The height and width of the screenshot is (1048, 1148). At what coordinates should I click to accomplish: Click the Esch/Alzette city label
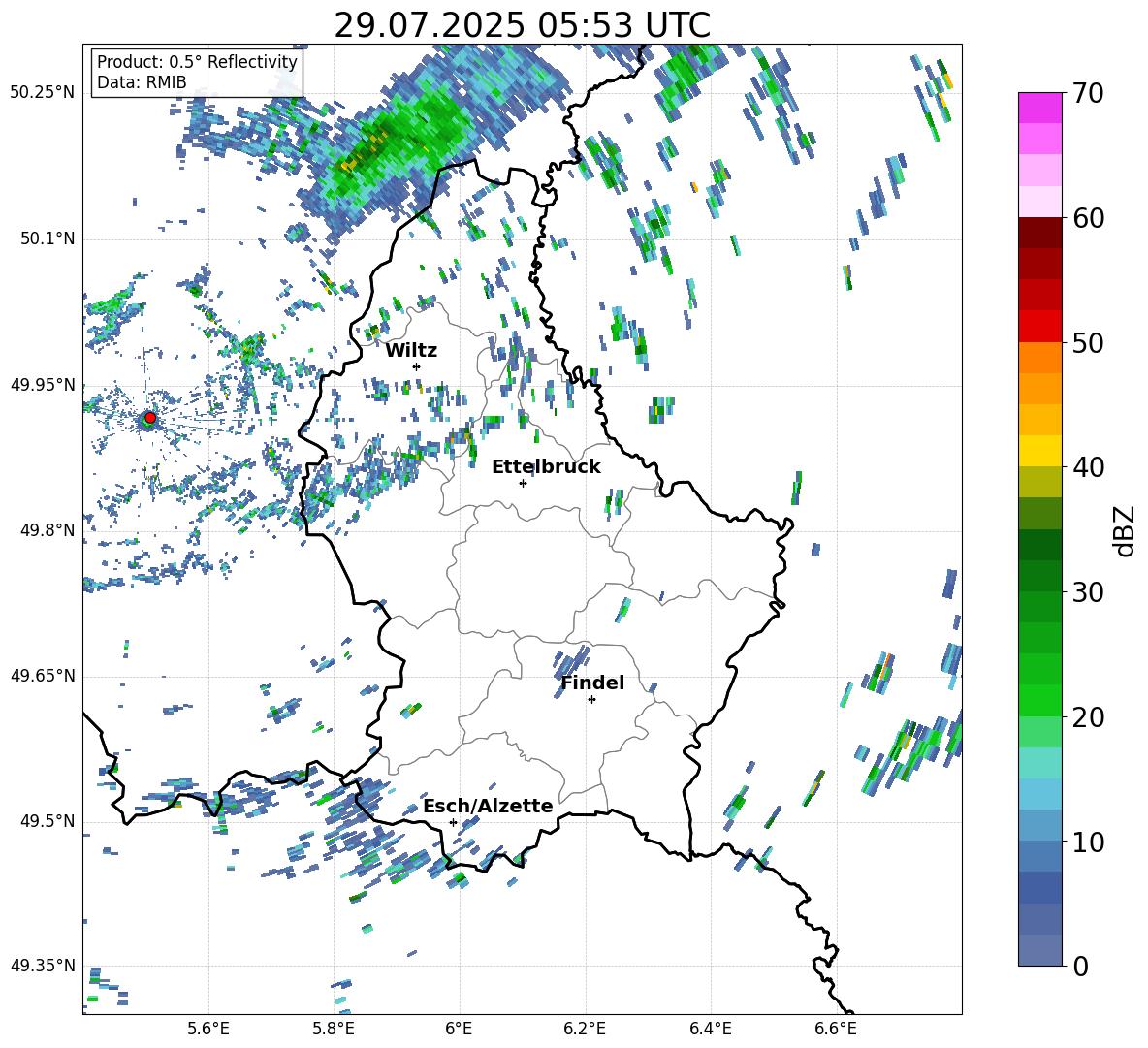click(x=488, y=806)
